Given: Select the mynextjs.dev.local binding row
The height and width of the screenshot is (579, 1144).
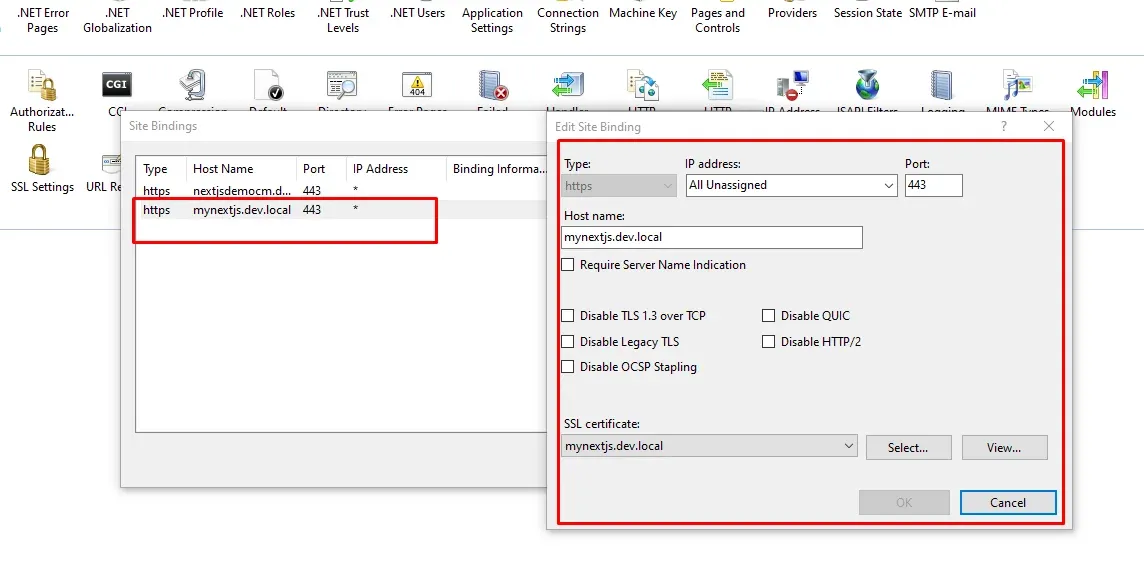Looking at the screenshot, I should coord(341,210).
